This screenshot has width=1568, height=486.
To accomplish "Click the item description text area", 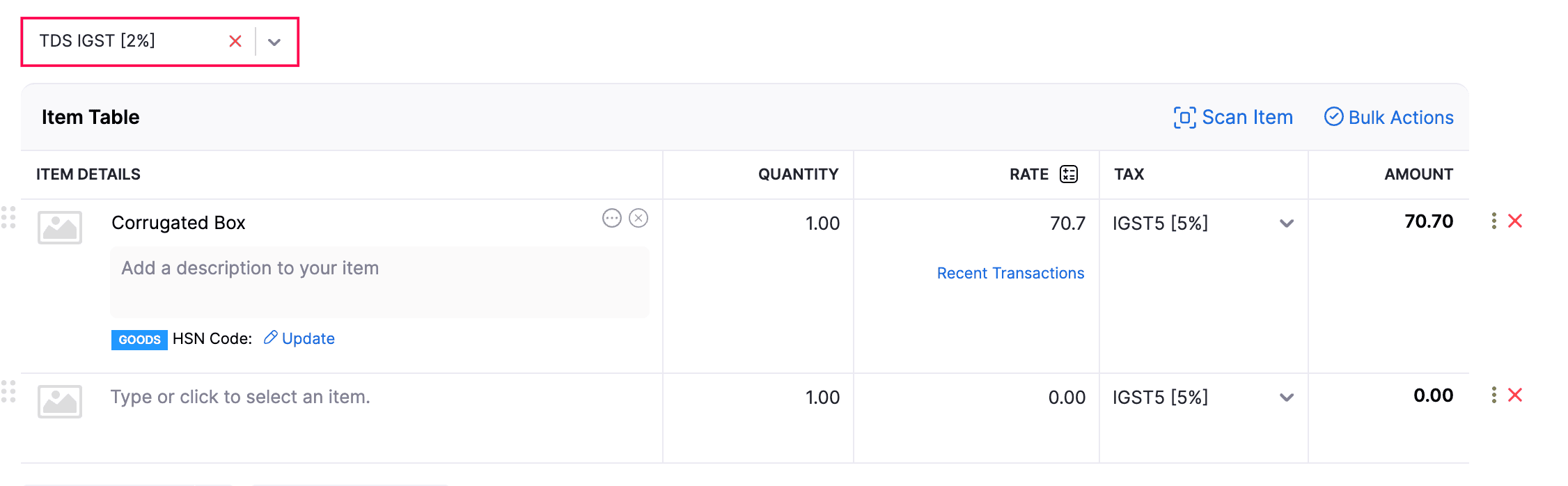I will pyautogui.click(x=379, y=282).
